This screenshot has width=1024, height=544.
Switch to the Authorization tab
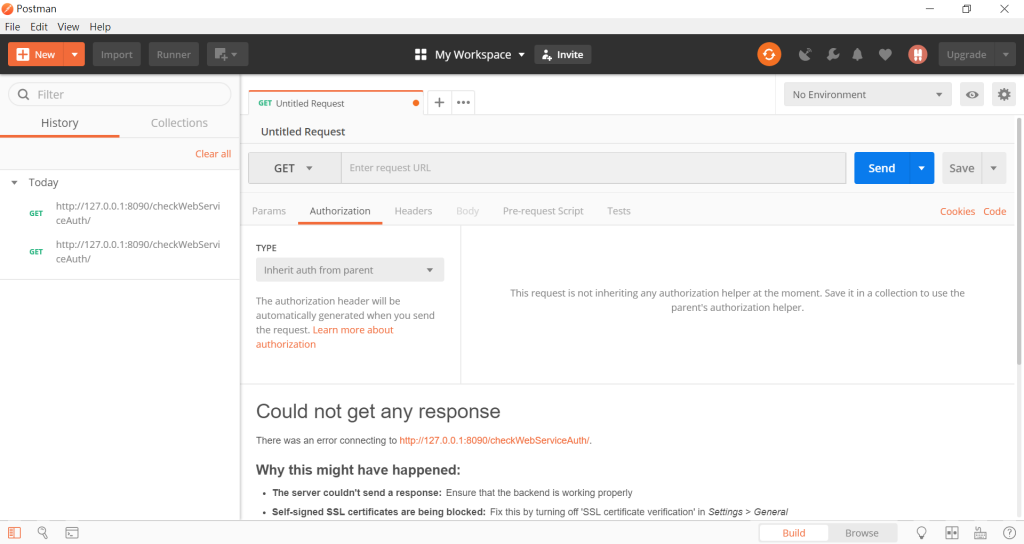[x=340, y=211]
